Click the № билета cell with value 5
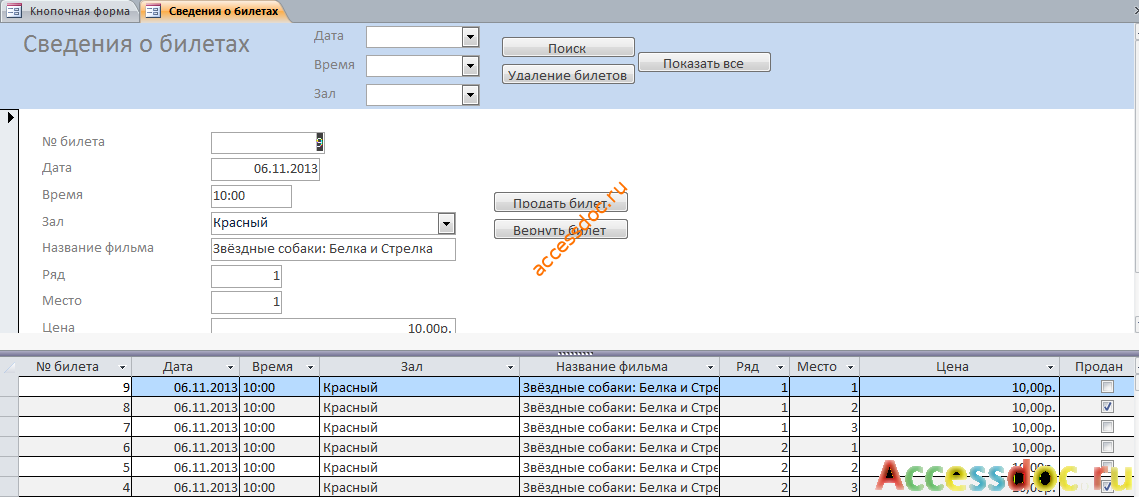The height and width of the screenshot is (497, 1139). coord(75,467)
